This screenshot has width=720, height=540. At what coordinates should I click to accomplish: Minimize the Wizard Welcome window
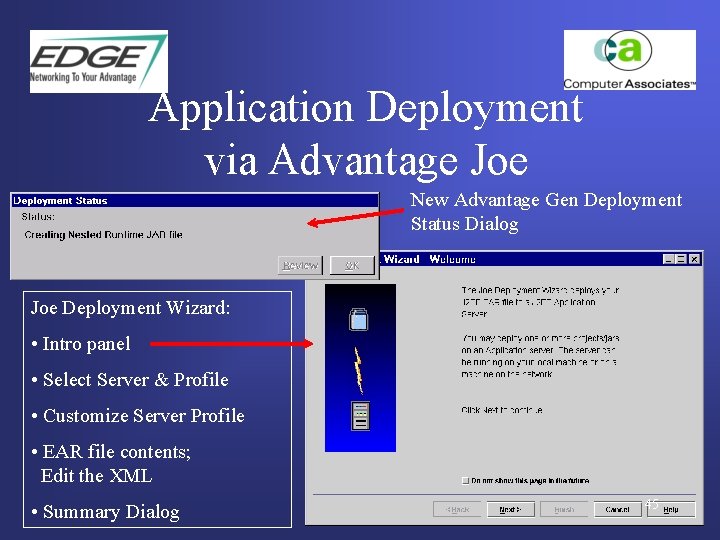669,259
